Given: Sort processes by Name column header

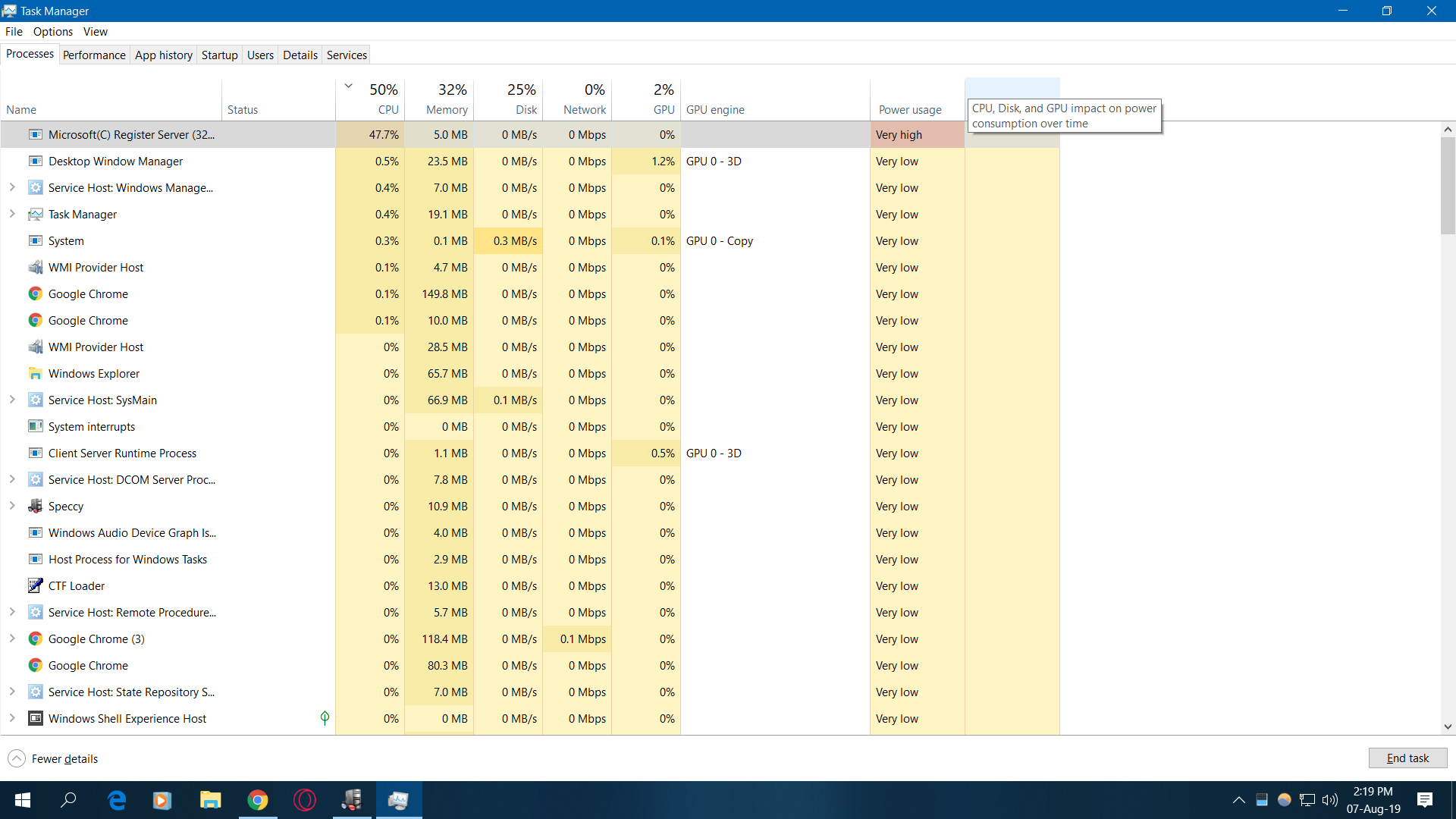Looking at the screenshot, I should [111, 99].
